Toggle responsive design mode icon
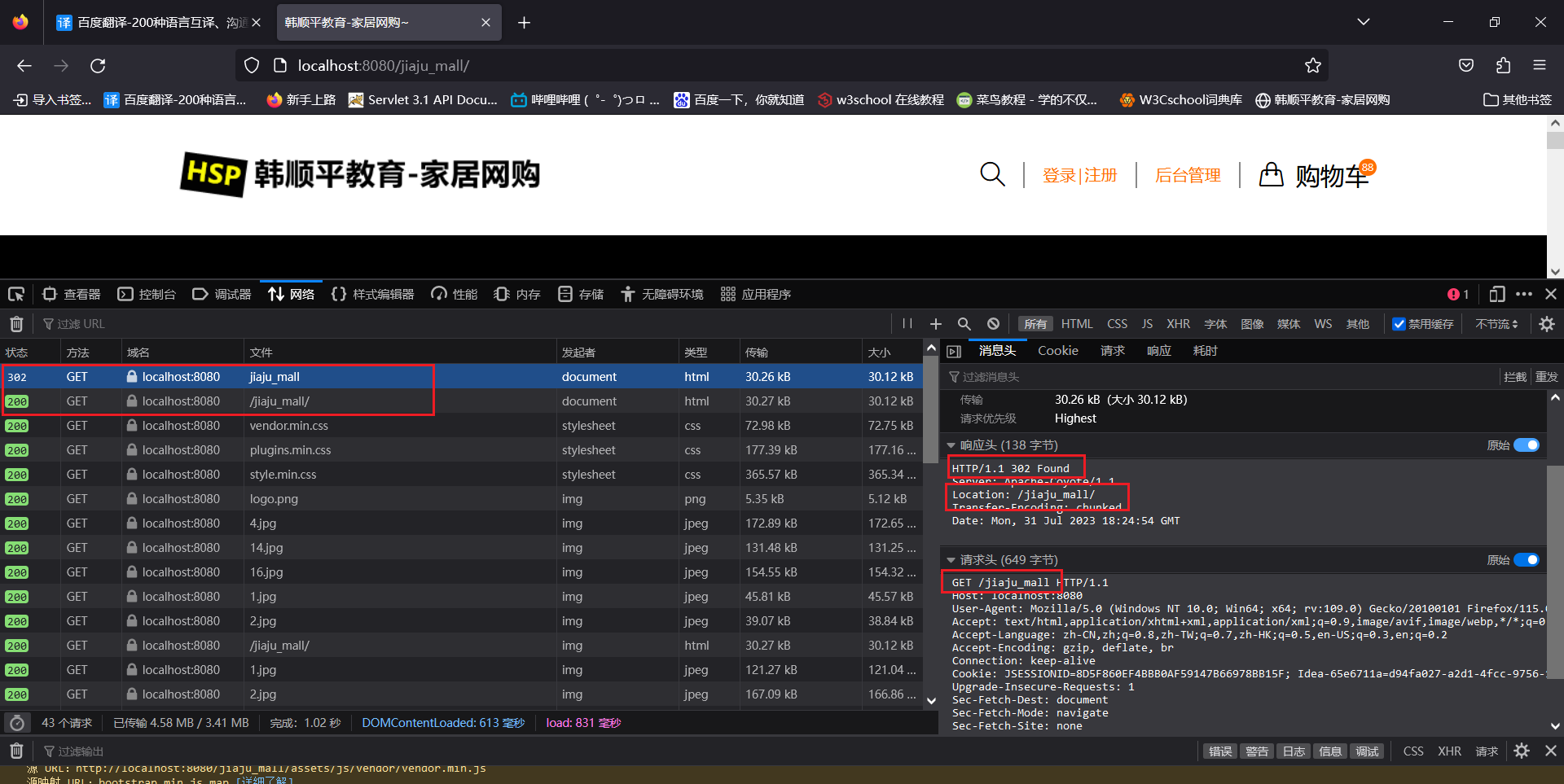Image resolution: width=1564 pixels, height=784 pixels. pos(1496,294)
